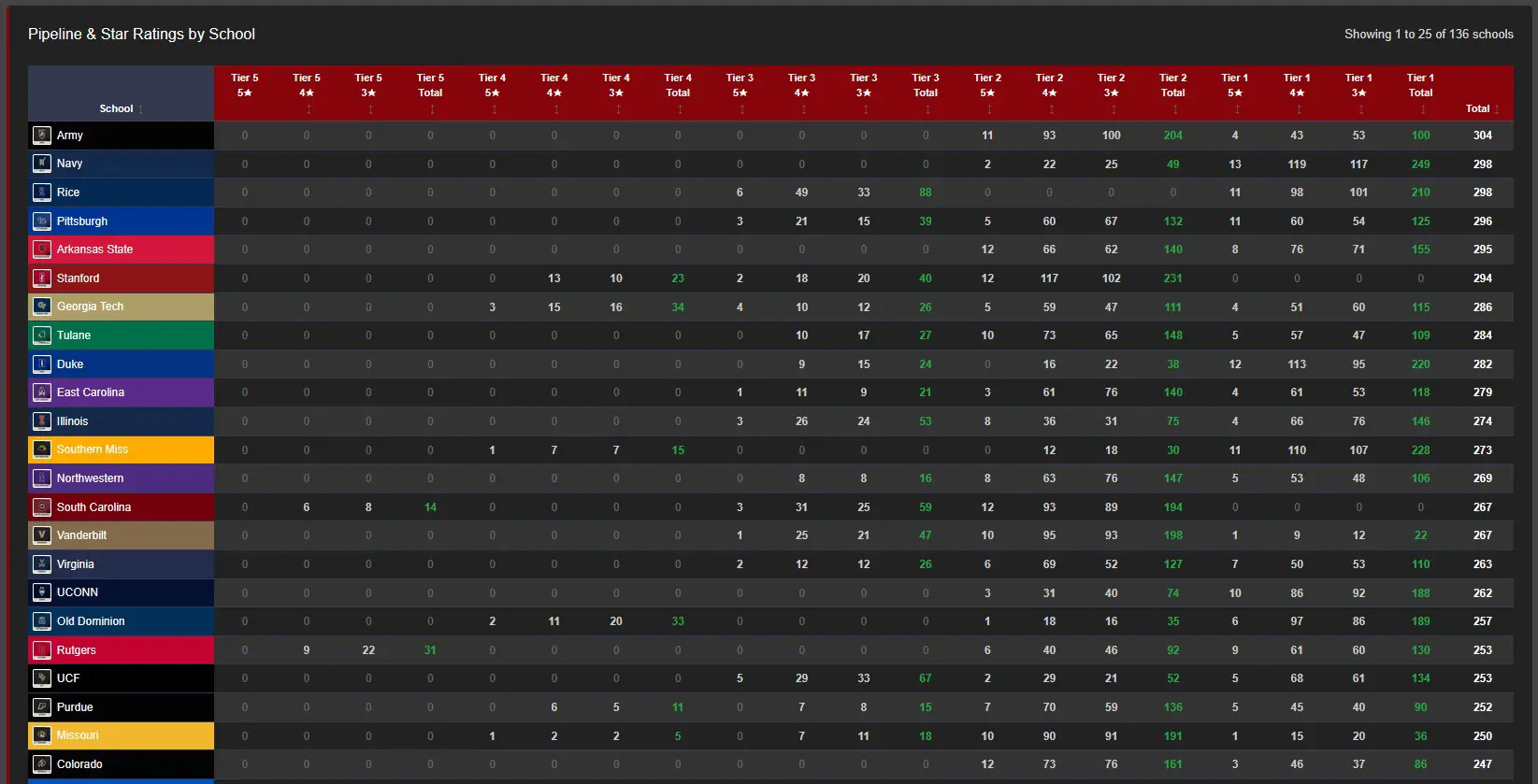Viewport: 1538px width, 784px height.
Task: Click the Army team logo icon
Action: pos(42,135)
